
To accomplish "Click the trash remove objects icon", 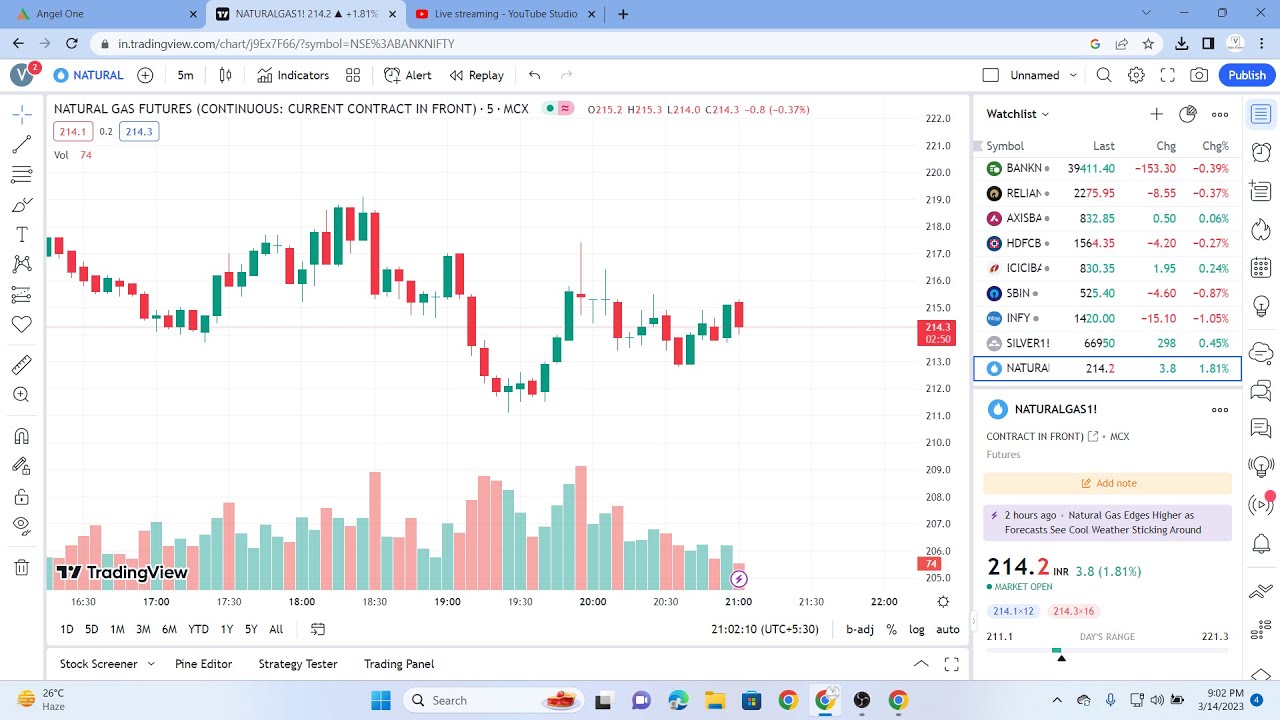I will point(21,568).
